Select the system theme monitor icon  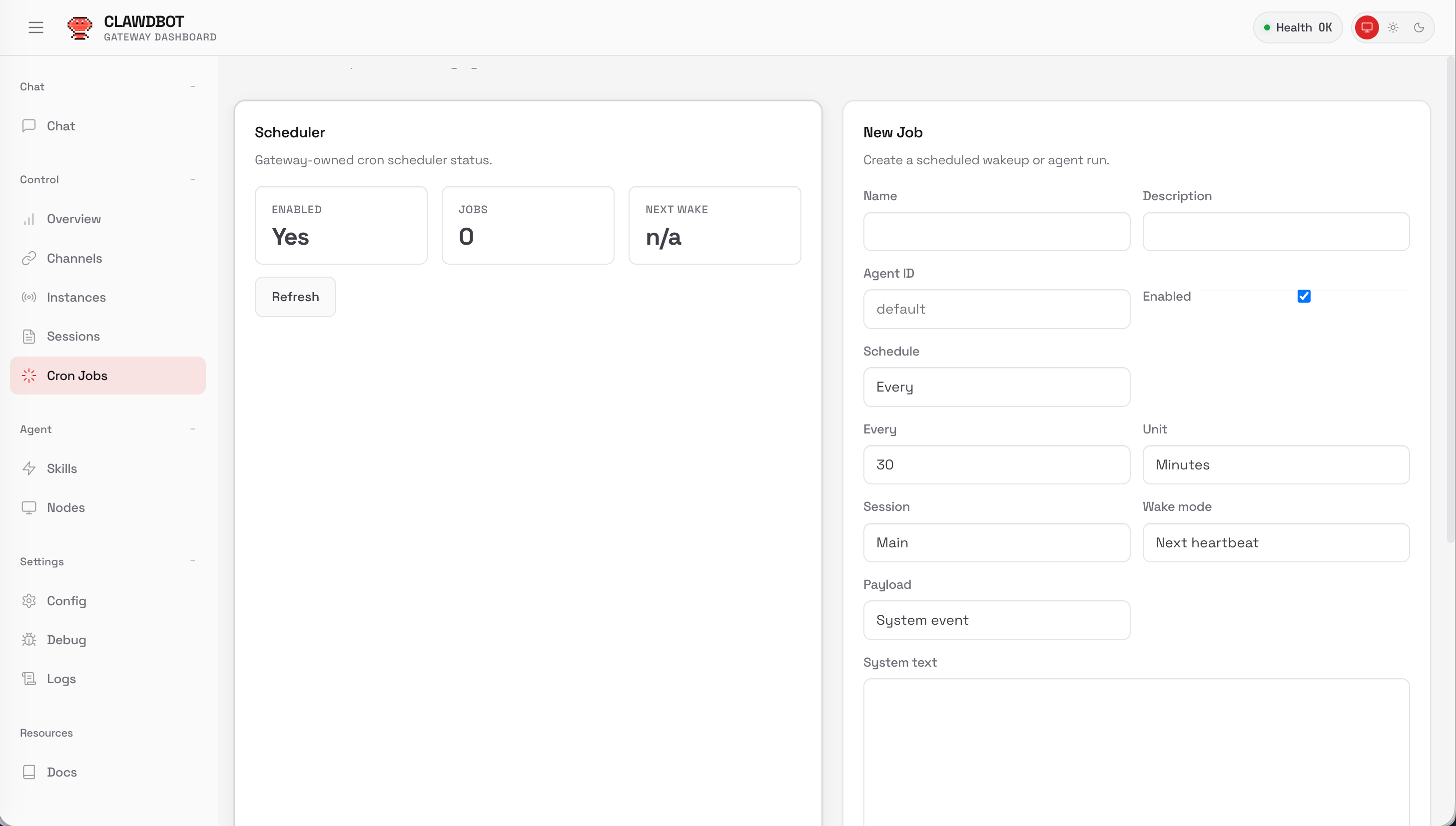tap(1367, 27)
